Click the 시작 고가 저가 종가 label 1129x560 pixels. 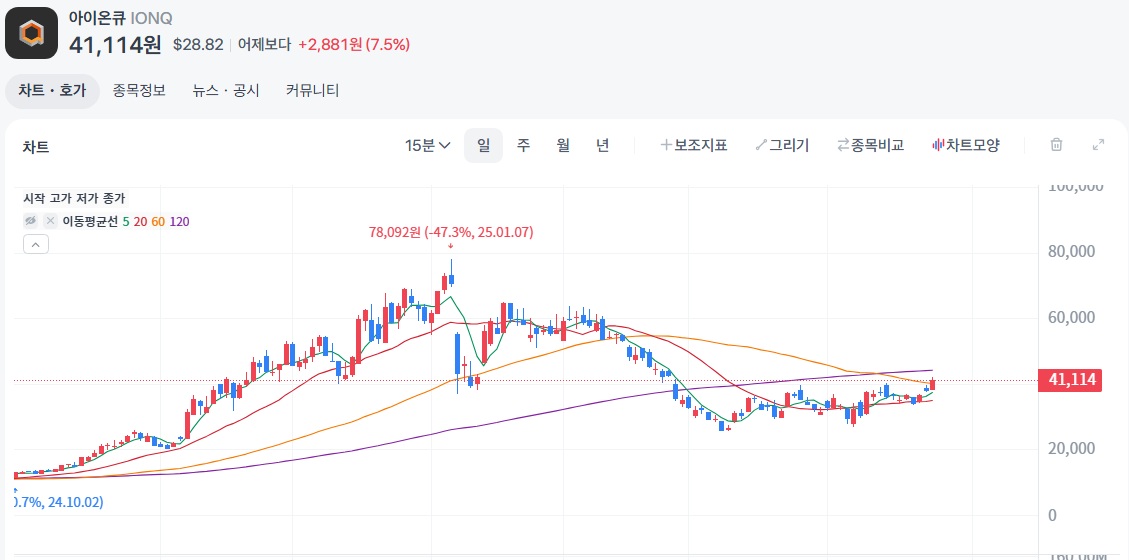[75, 198]
